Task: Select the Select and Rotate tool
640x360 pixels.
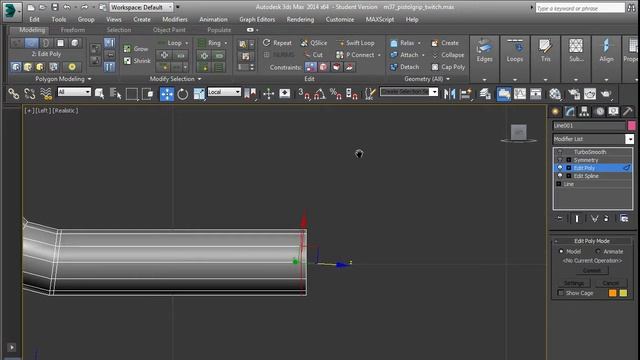Action: [182, 94]
